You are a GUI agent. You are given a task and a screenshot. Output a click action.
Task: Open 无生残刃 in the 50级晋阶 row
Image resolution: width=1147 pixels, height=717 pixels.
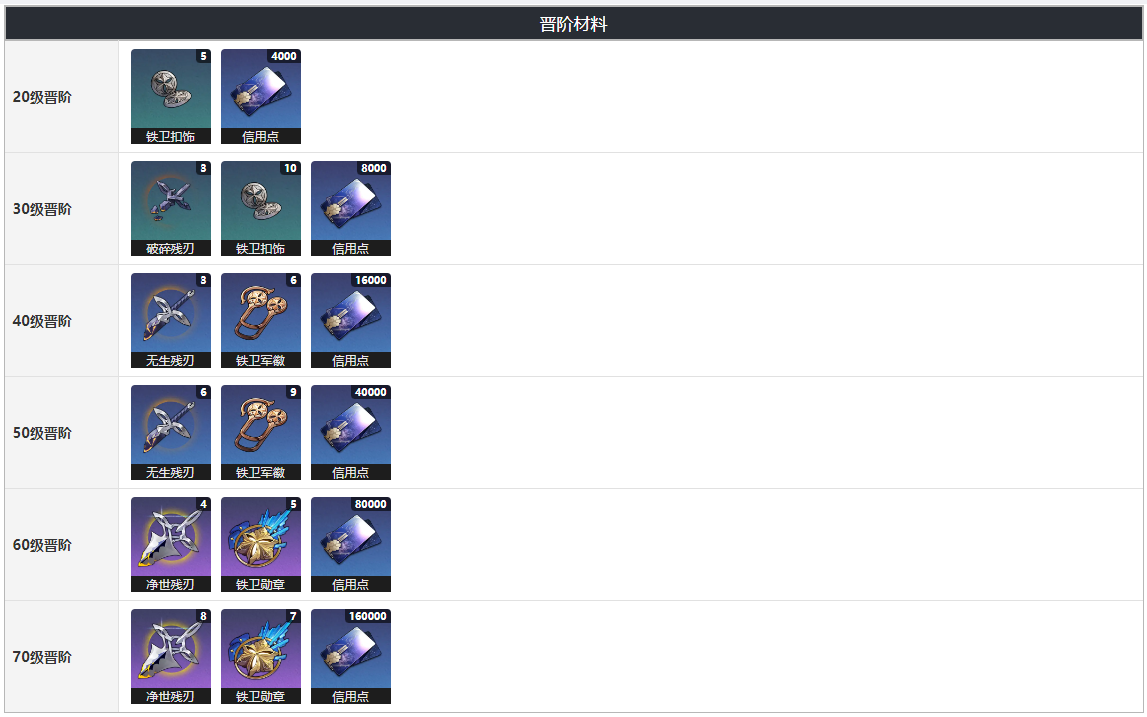[x=170, y=432]
